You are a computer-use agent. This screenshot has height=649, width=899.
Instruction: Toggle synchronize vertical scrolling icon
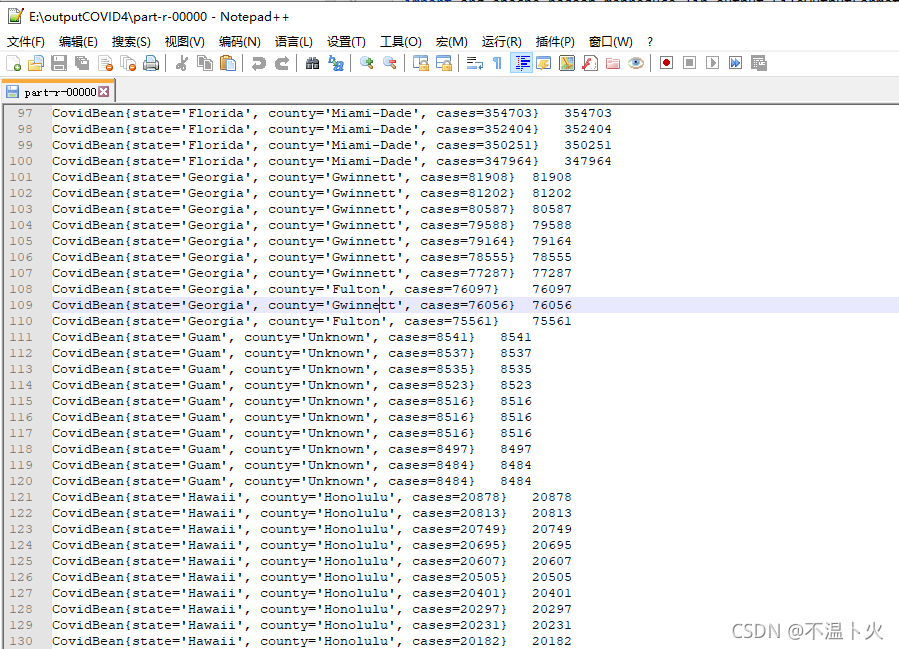tap(421, 63)
